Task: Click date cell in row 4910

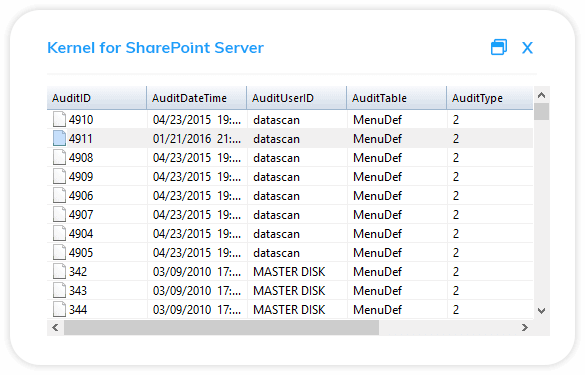Action: (197, 120)
